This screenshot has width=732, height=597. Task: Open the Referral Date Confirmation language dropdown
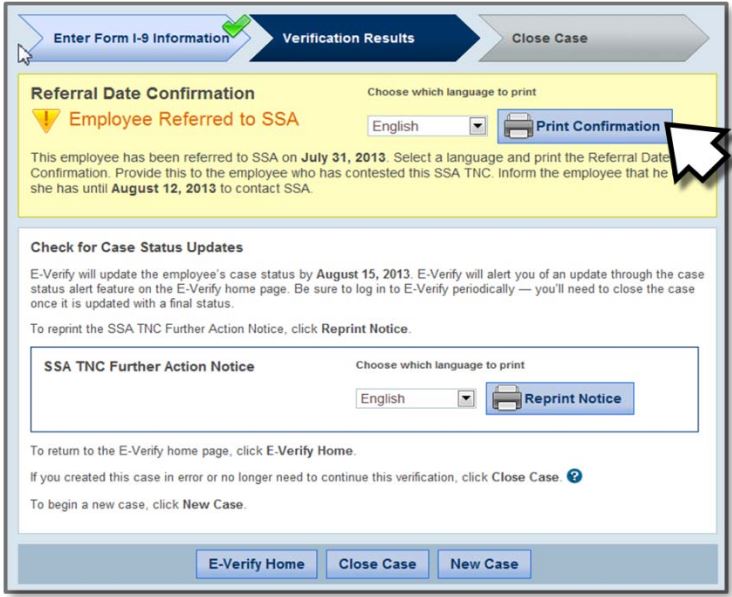(x=477, y=128)
